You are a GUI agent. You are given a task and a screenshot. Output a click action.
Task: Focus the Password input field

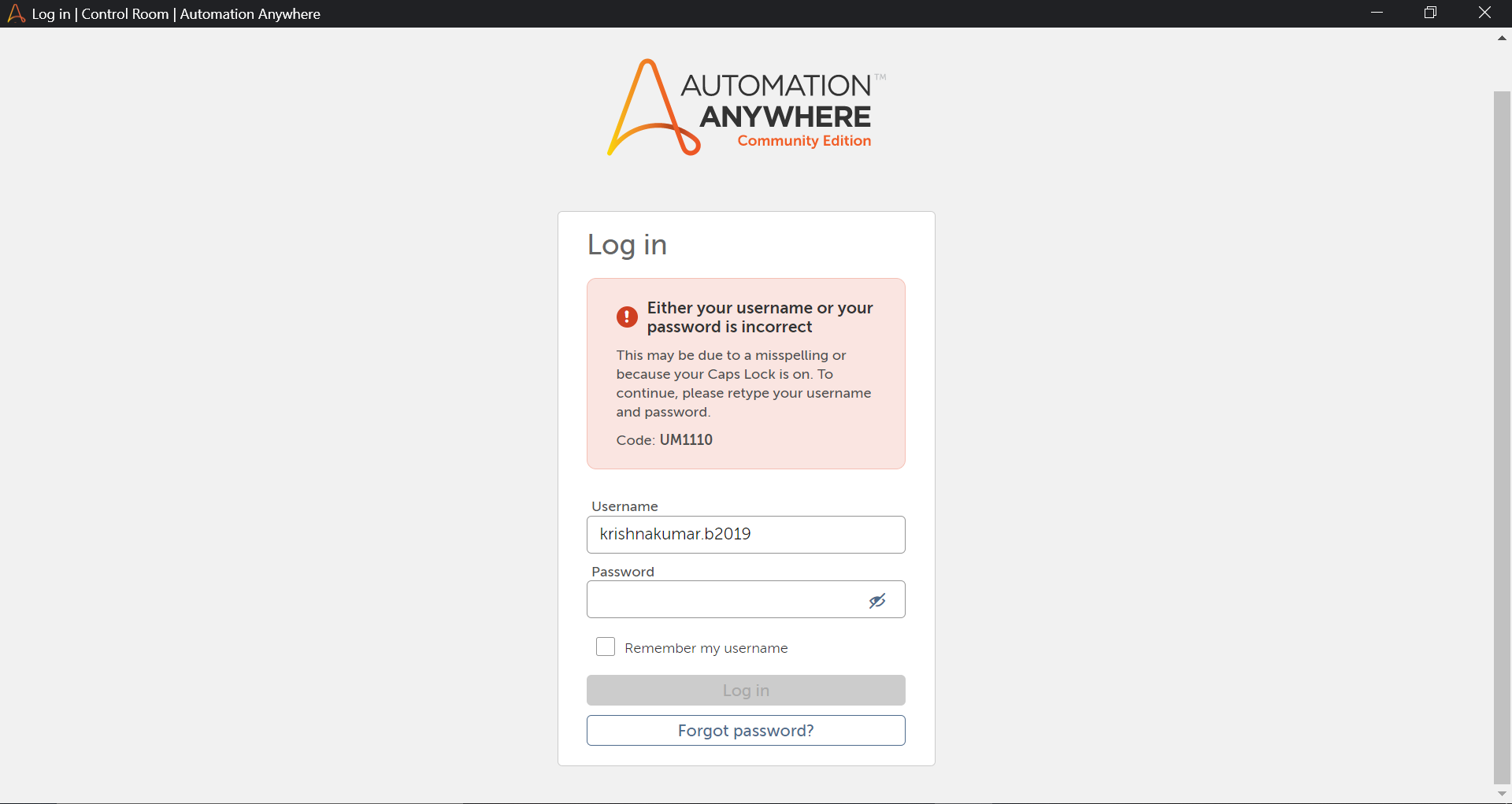pyautogui.click(x=746, y=599)
